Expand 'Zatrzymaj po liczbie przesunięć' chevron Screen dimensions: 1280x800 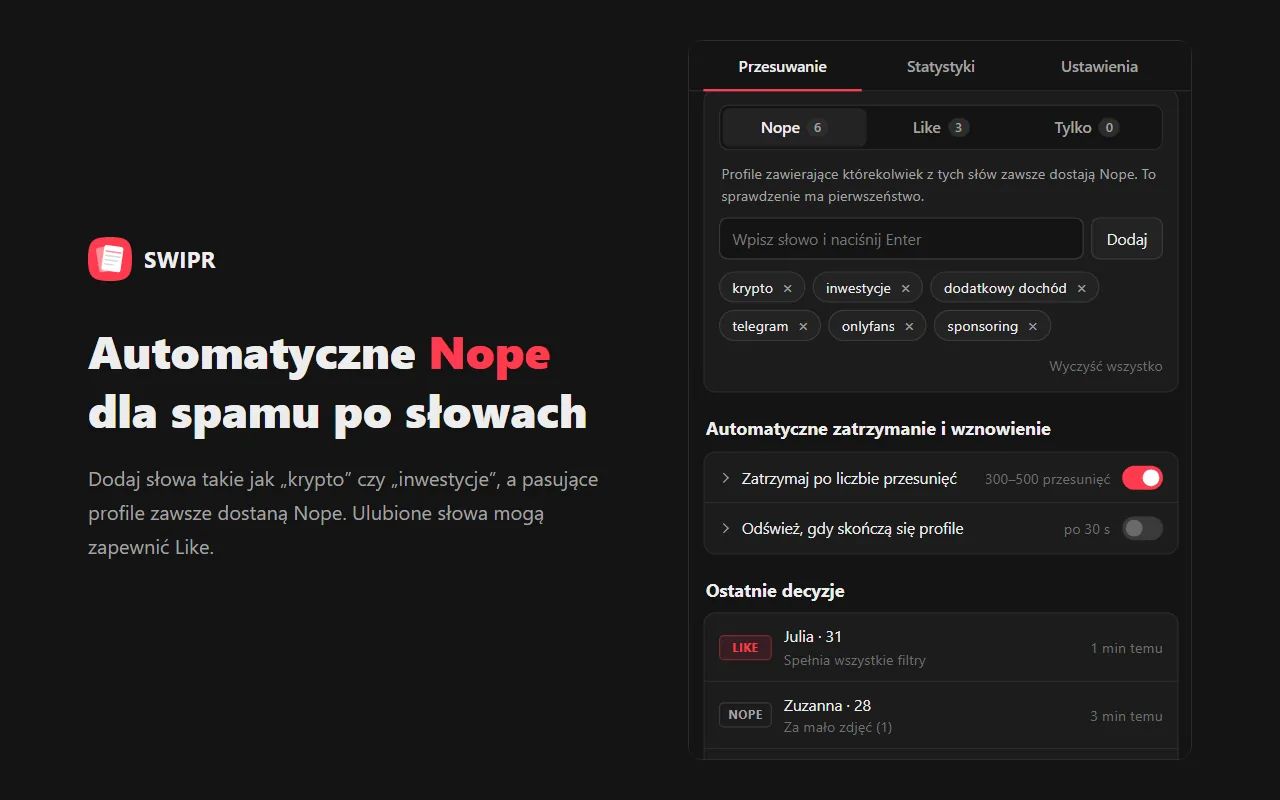726,478
